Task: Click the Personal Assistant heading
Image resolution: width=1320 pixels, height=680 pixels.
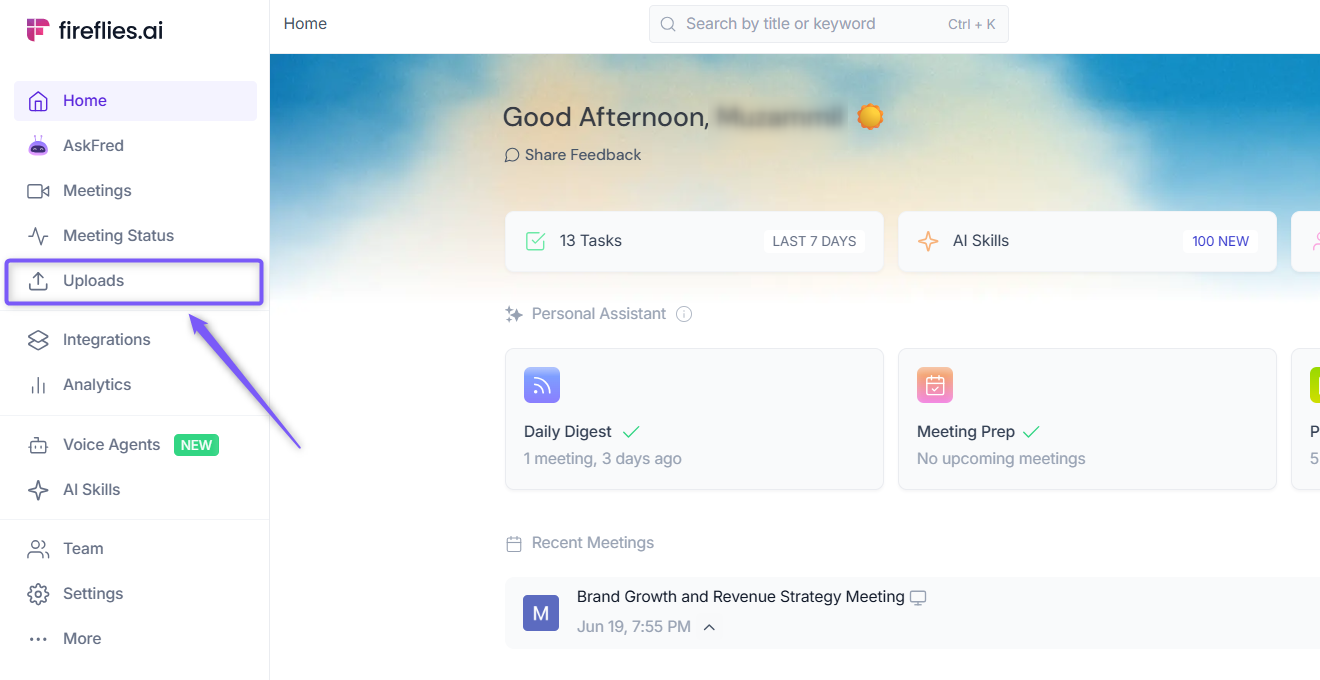Action: pyautogui.click(x=599, y=314)
